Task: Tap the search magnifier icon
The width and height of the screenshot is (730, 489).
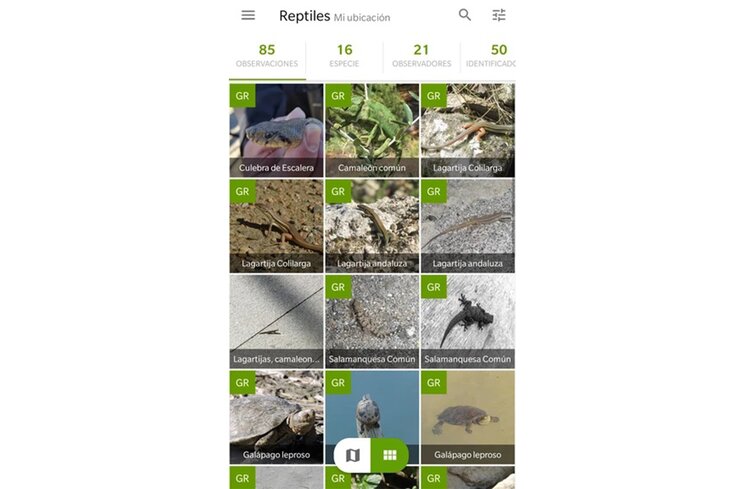Action: click(465, 15)
